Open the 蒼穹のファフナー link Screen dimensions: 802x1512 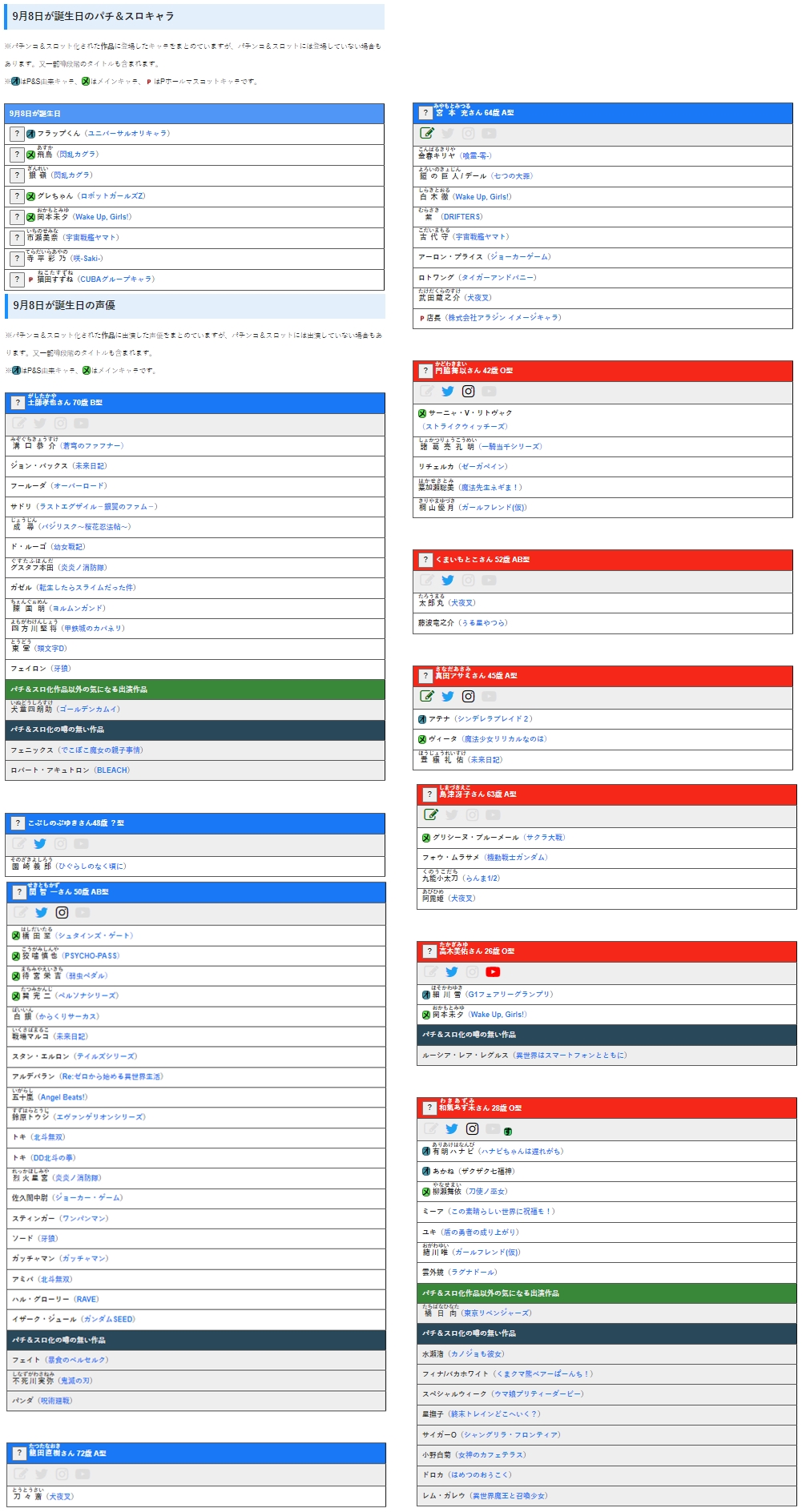(x=91, y=446)
